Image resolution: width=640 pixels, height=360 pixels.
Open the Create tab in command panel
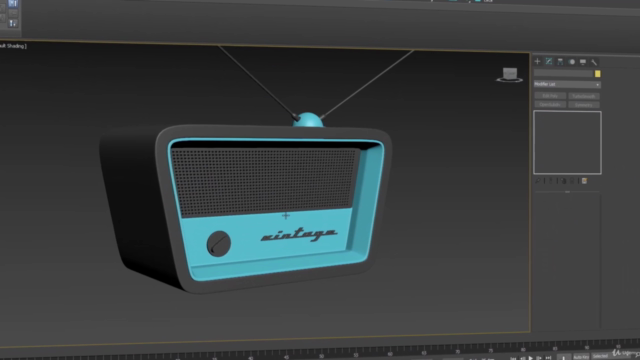537,62
